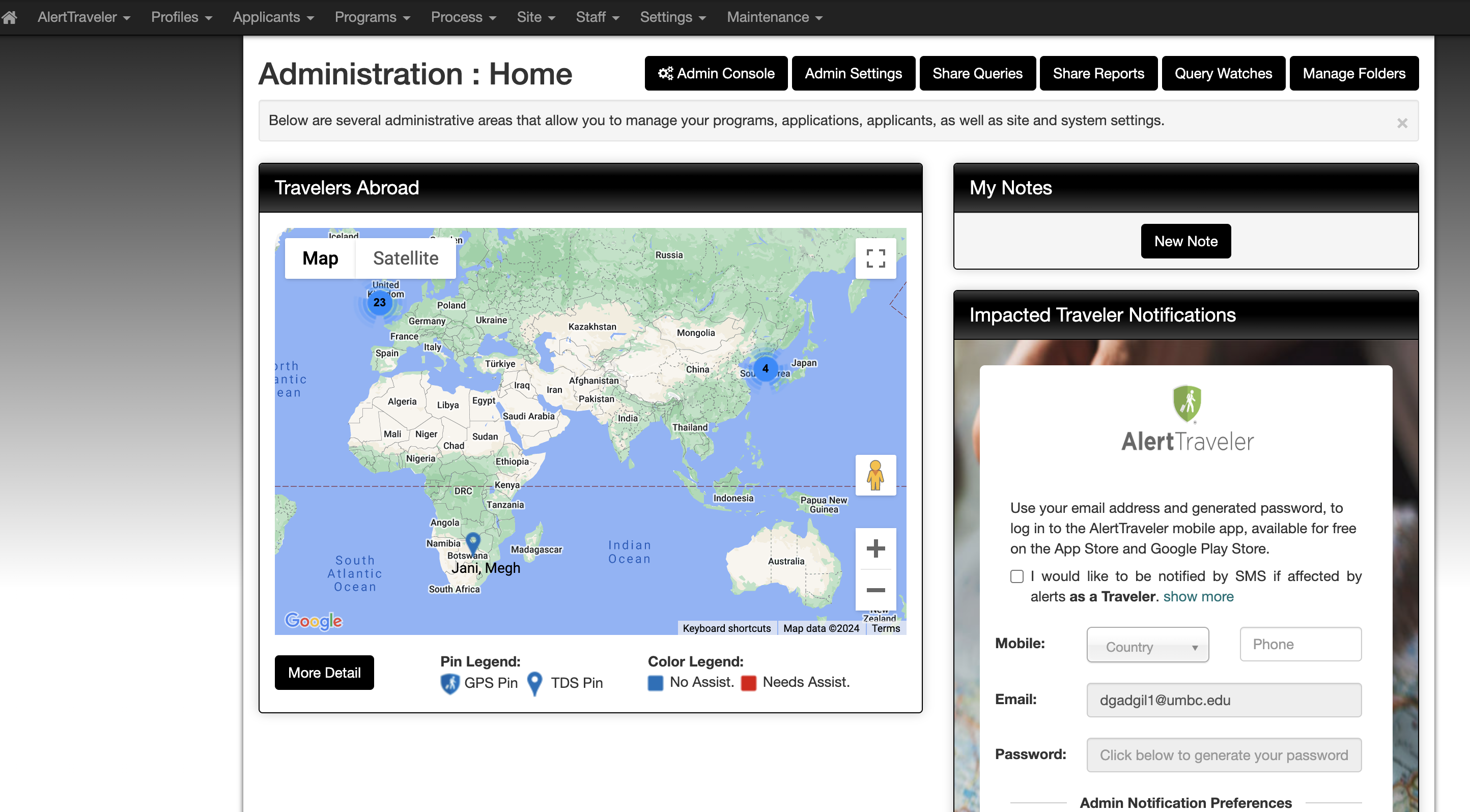Expand the Maintenance dropdown menu
This screenshot has width=1470, height=812.
774,17
